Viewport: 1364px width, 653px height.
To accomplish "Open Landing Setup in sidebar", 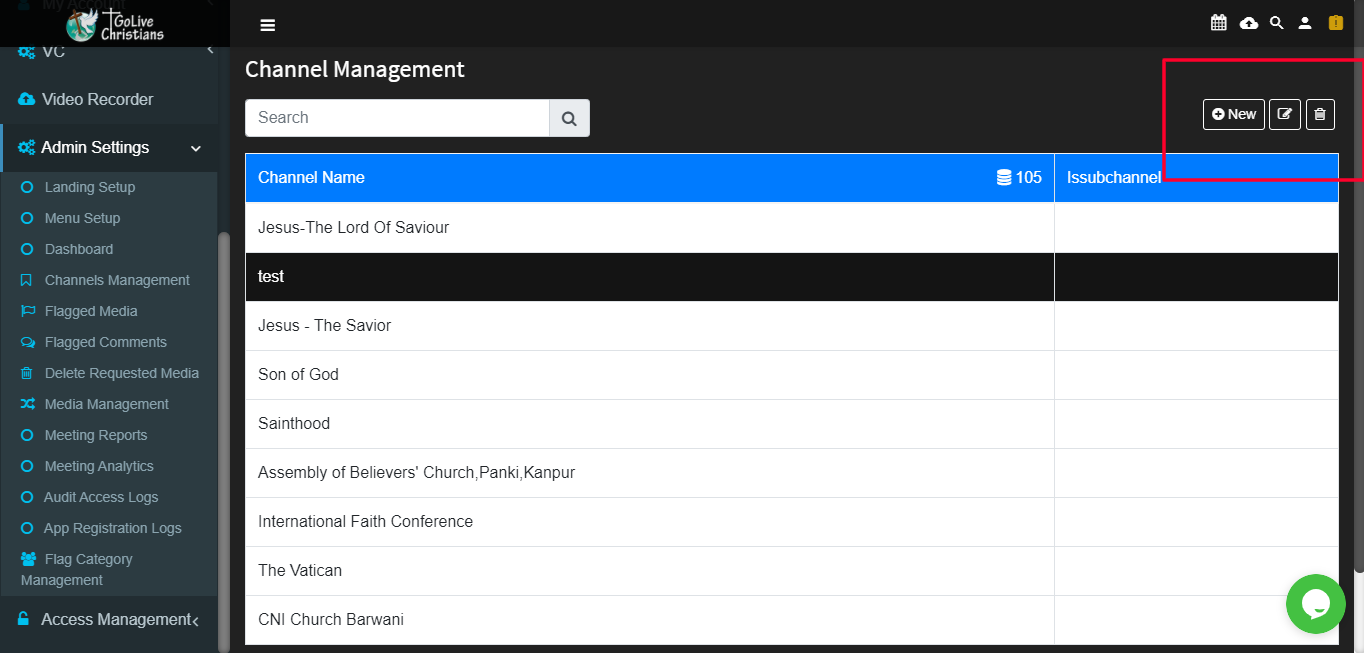I will tap(90, 187).
